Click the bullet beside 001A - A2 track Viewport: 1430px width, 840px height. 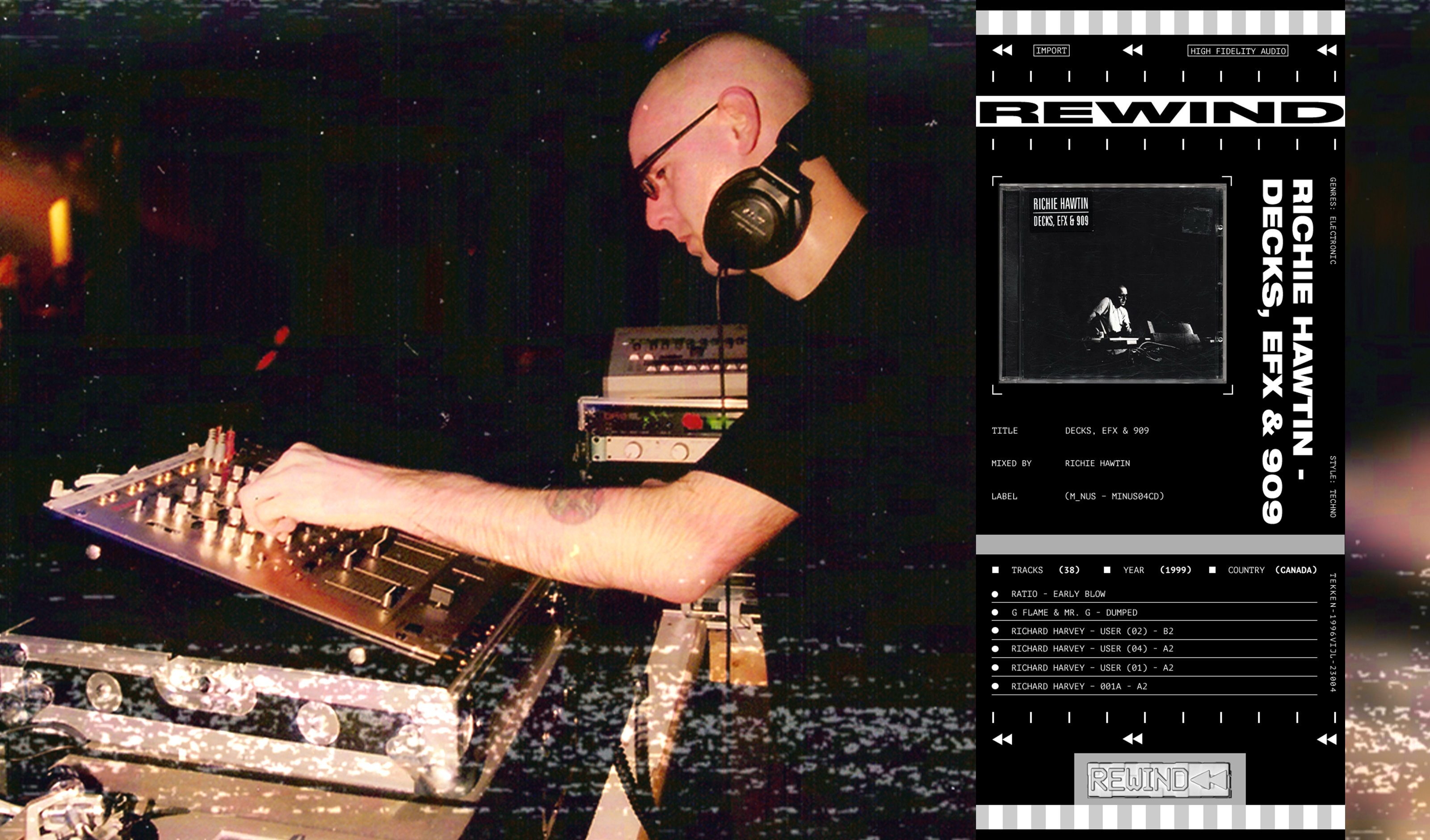pyautogui.click(x=995, y=686)
